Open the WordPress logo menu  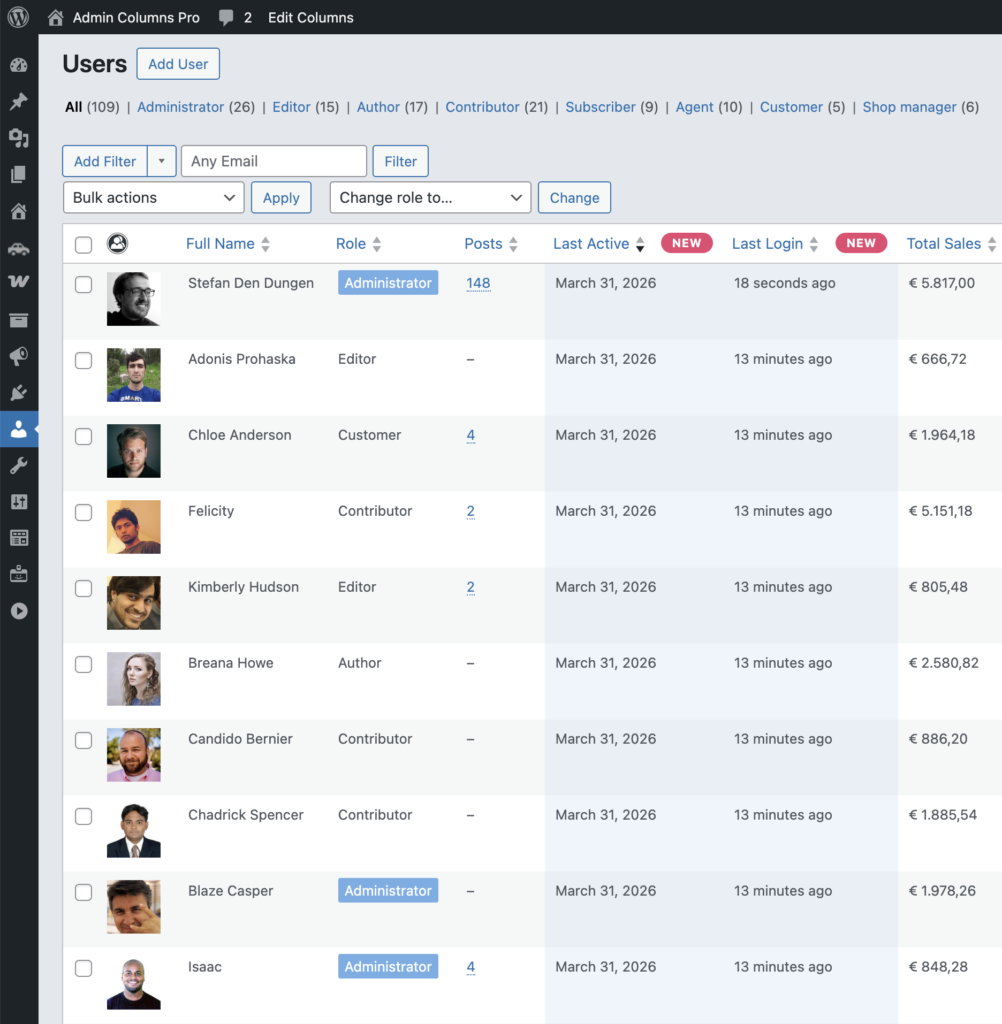click(x=18, y=17)
